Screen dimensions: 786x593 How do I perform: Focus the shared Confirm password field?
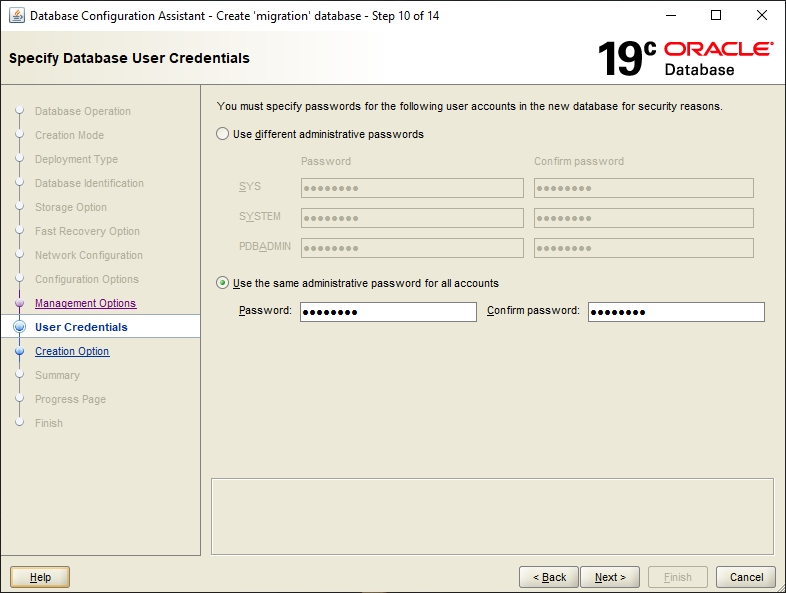(x=676, y=312)
